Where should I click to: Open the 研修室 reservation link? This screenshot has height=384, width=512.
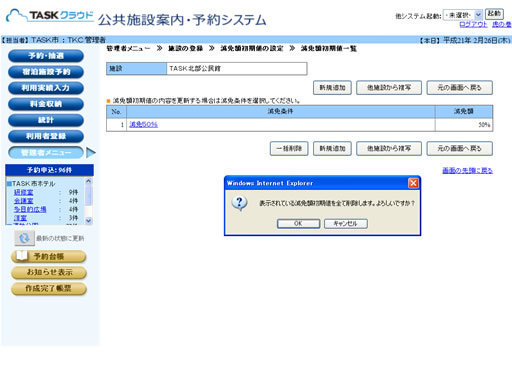click(23, 192)
